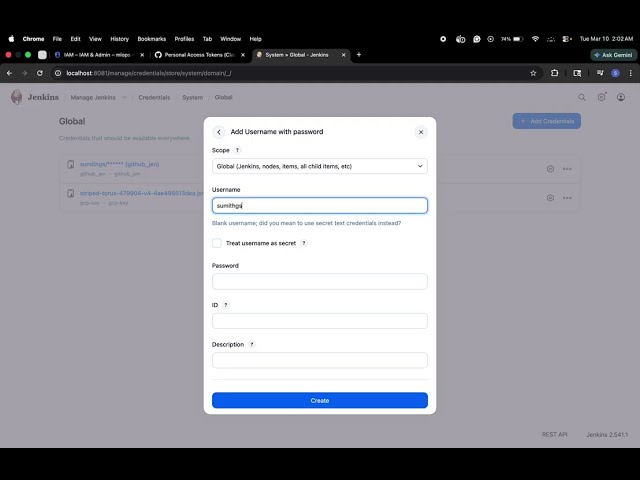Close the System Global Jenkins tab
640x480 pixels.
coord(343,55)
